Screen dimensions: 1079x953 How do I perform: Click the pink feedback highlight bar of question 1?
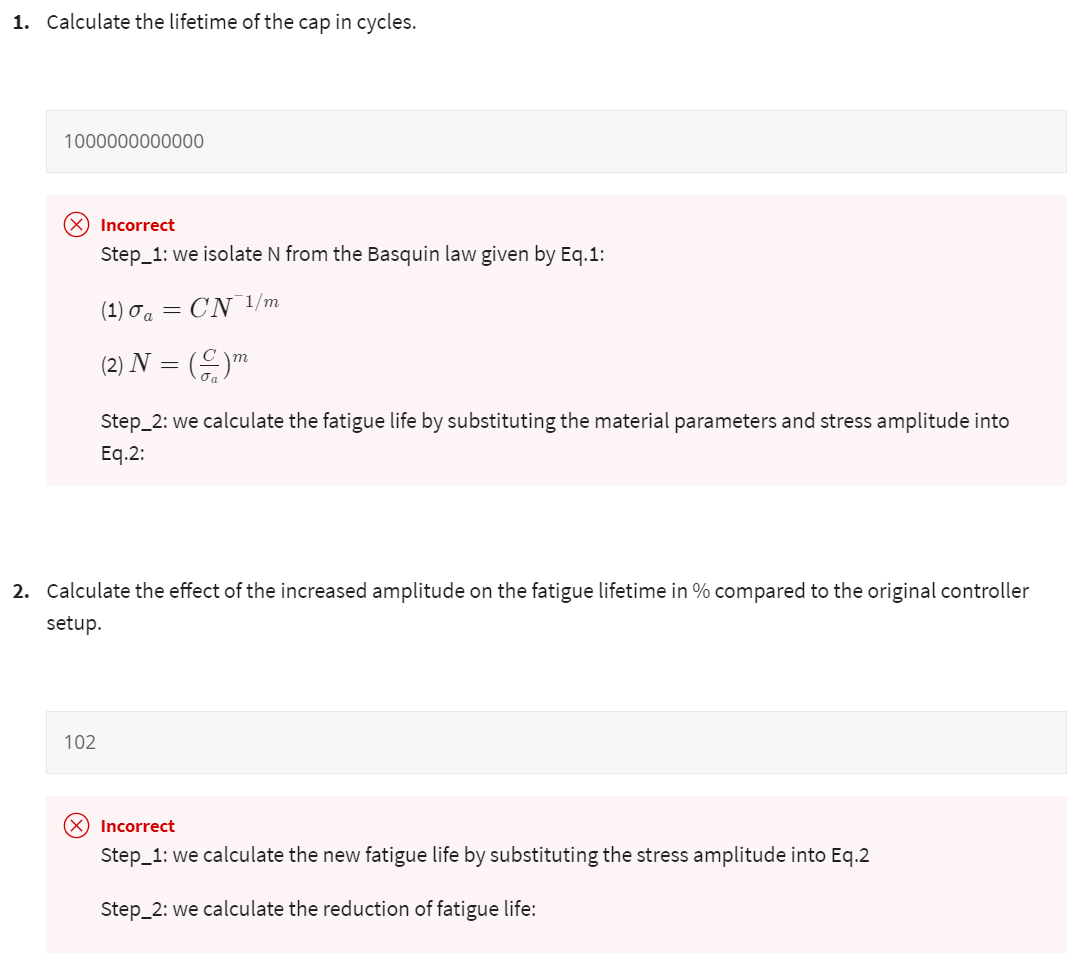click(557, 338)
